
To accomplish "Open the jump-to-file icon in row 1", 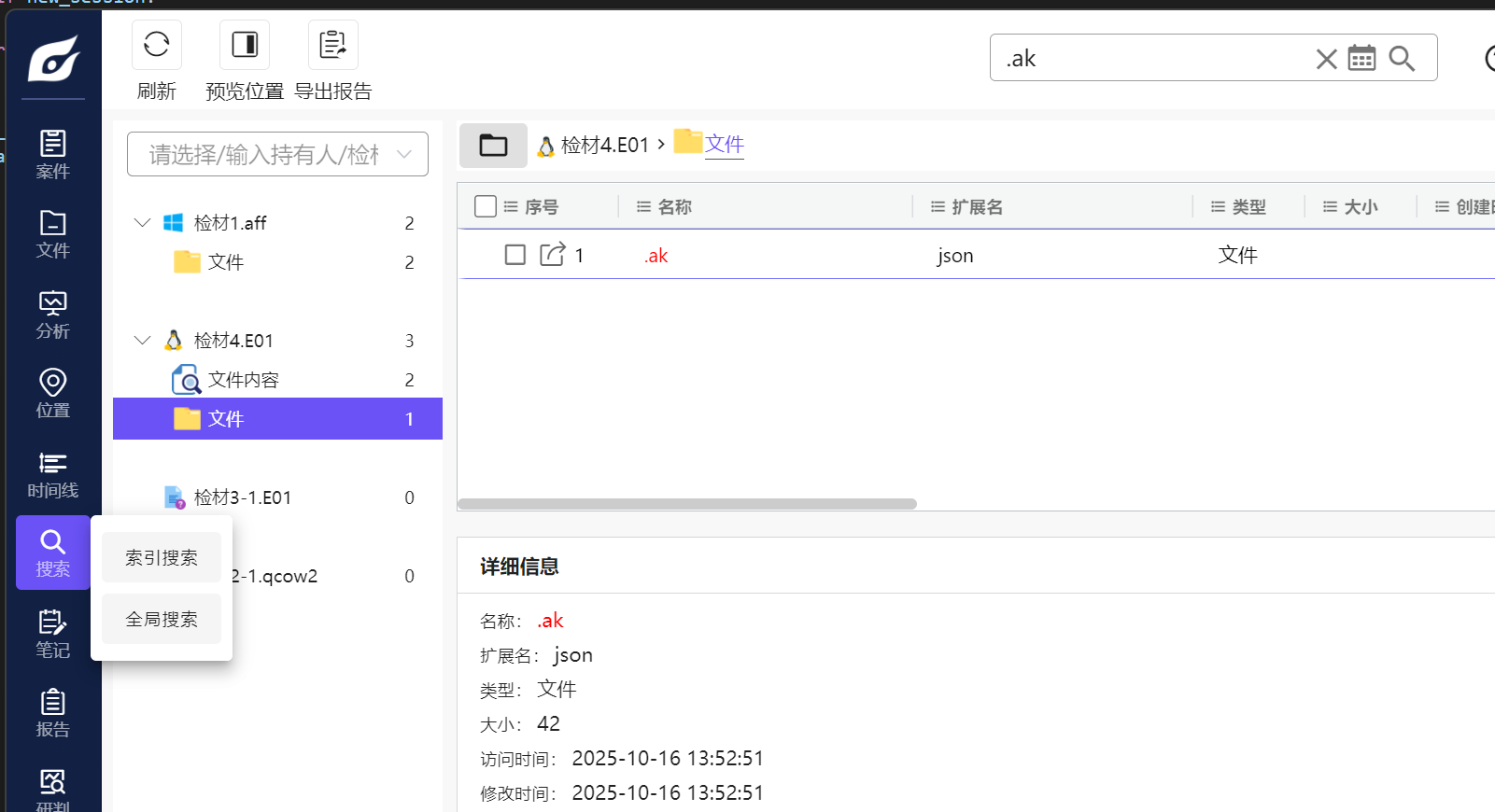I will click(x=552, y=255).
